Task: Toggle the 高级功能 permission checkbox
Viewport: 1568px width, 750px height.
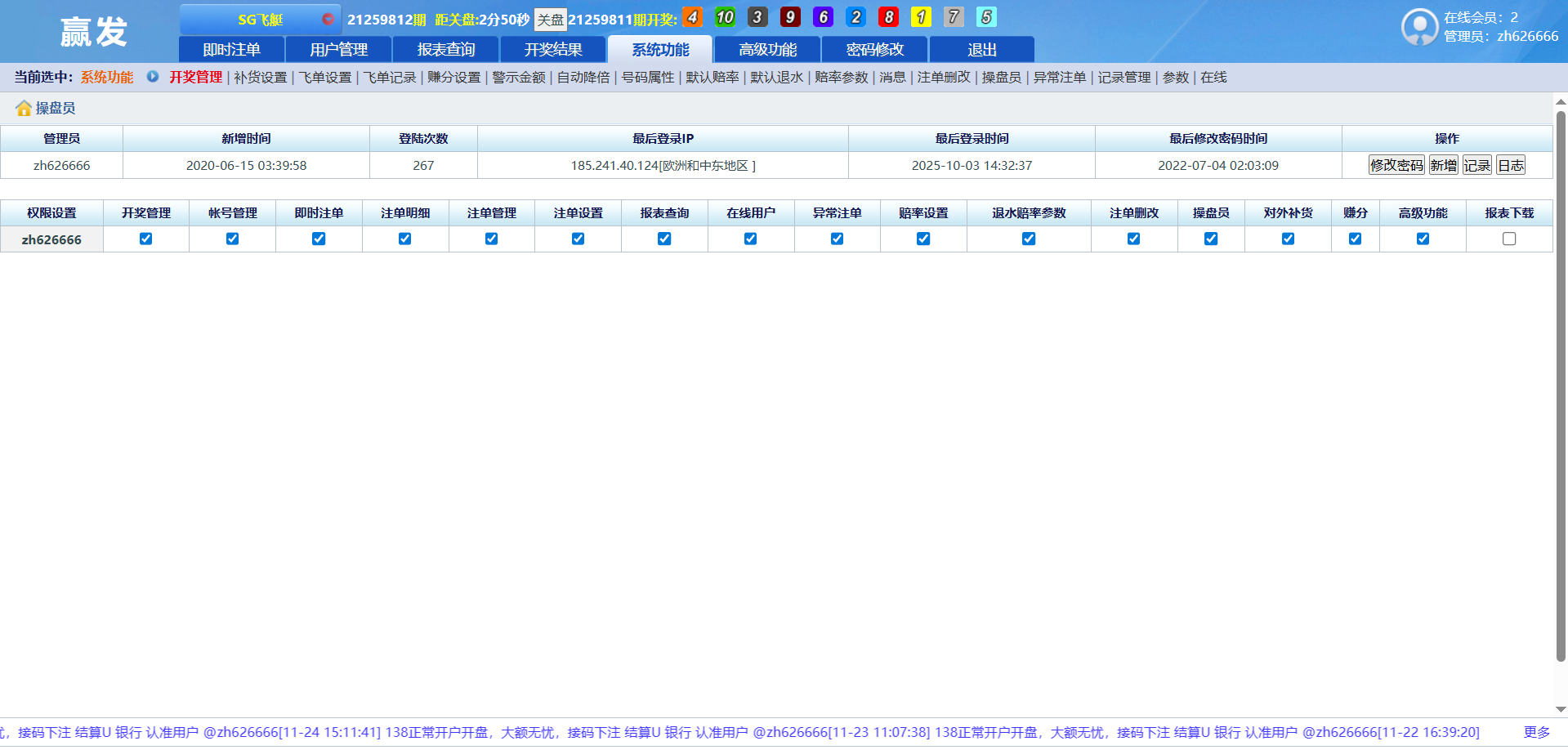Action: tap(1423, 239)
